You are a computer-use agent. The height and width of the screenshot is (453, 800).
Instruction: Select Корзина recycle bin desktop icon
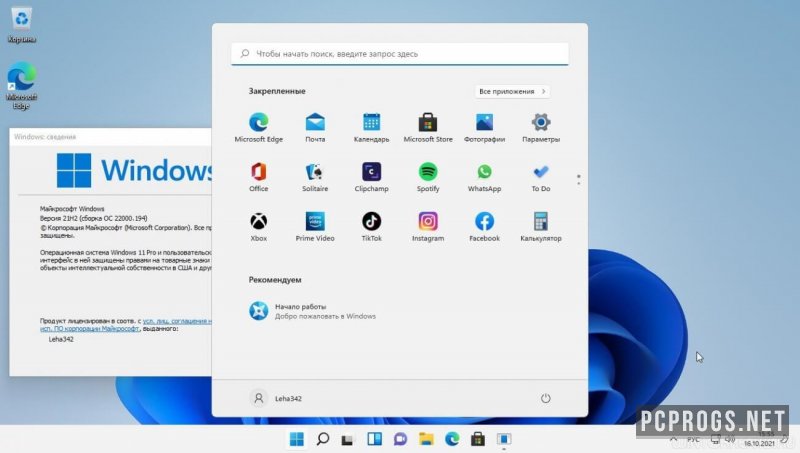pos(21,26)
